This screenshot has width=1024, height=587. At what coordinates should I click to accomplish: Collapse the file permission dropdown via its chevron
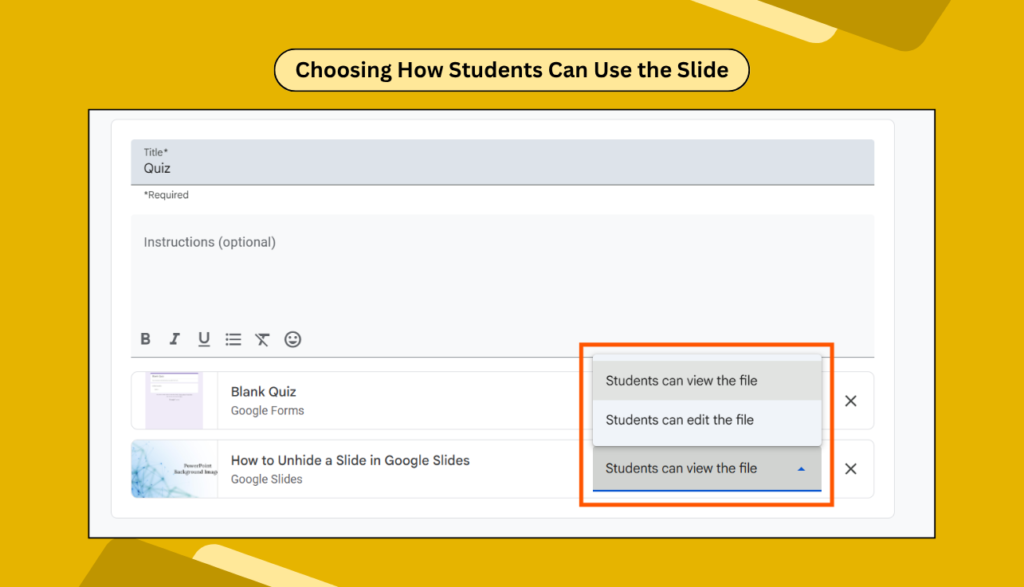(803, 468)
